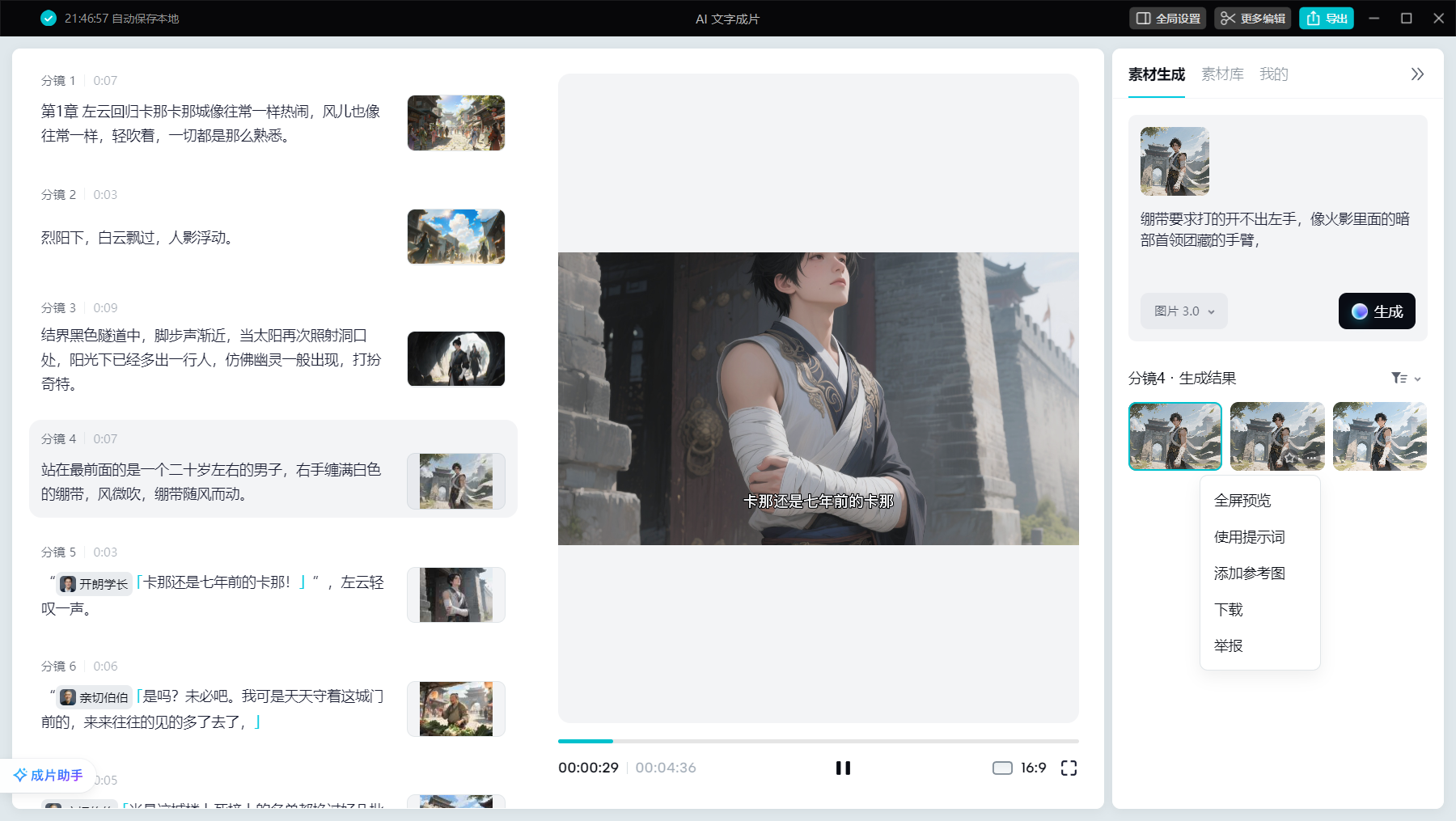Open the 成片助手 assistant button

pyautogui.click(x=49, y=775)
